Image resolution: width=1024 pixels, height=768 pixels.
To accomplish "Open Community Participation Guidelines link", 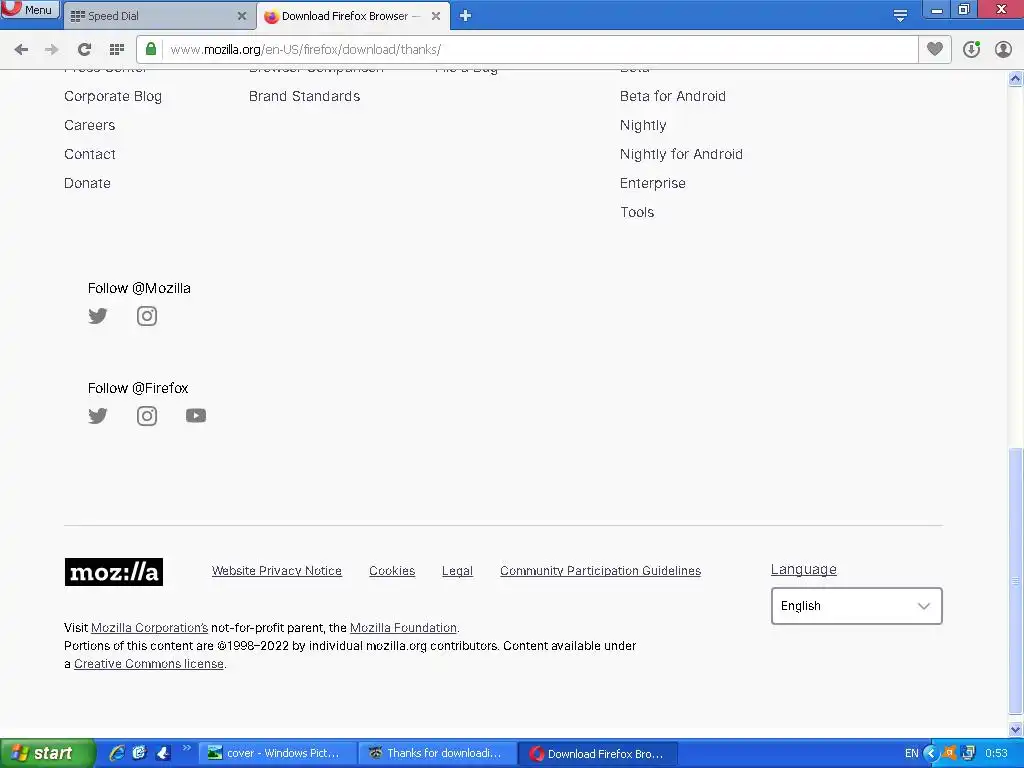I will click(x=601, y=571).
